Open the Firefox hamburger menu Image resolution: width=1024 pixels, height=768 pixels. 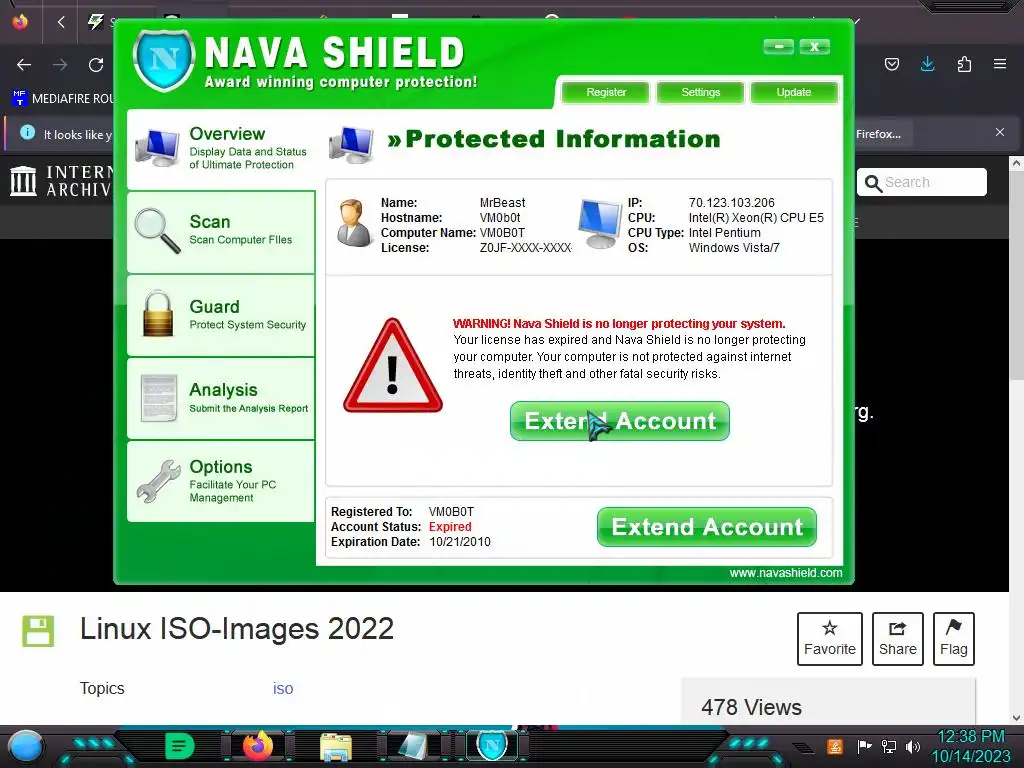1000,64
